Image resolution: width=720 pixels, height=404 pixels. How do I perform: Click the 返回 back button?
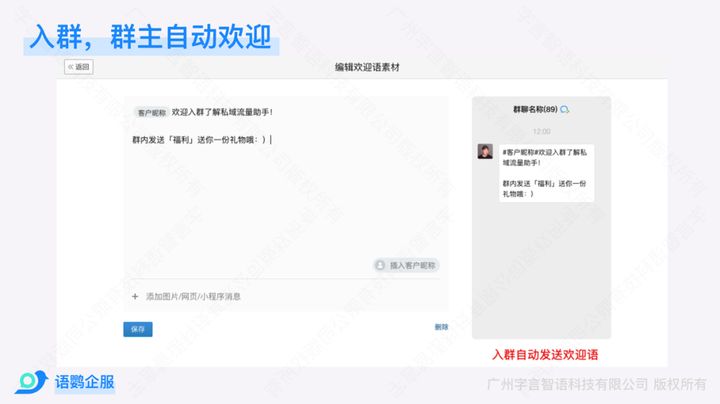[x=79, y=67]
